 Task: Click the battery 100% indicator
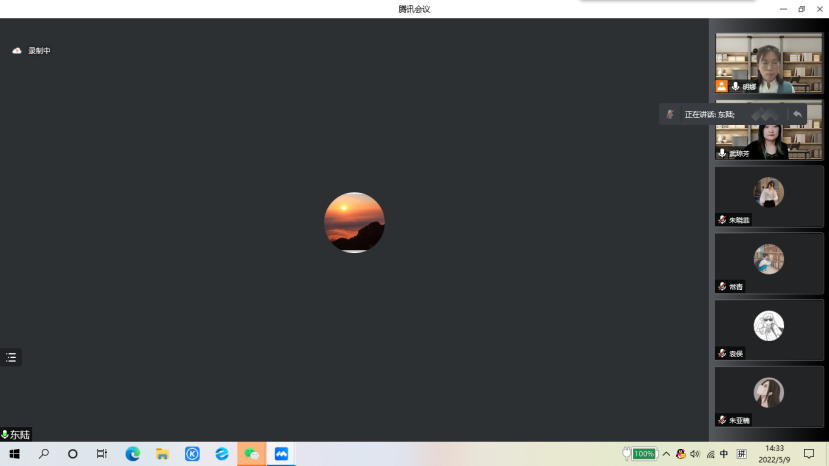coord(642,454)
